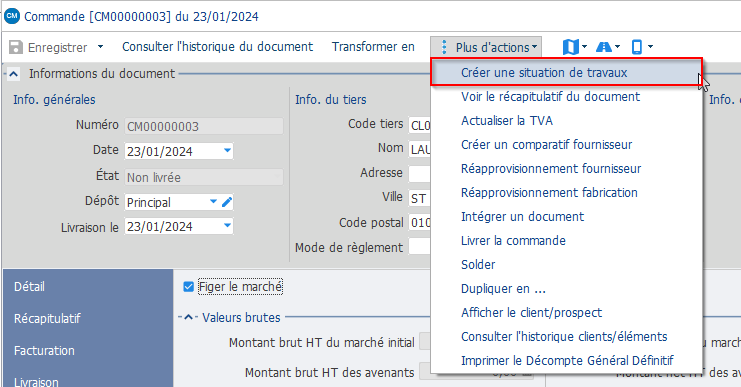Collapse Informations du document section

[13, 74]
